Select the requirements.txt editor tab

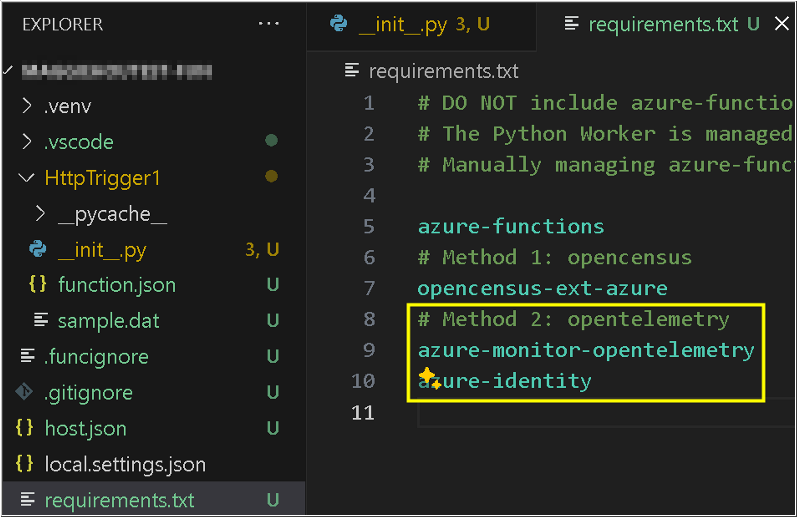point(666,24)
